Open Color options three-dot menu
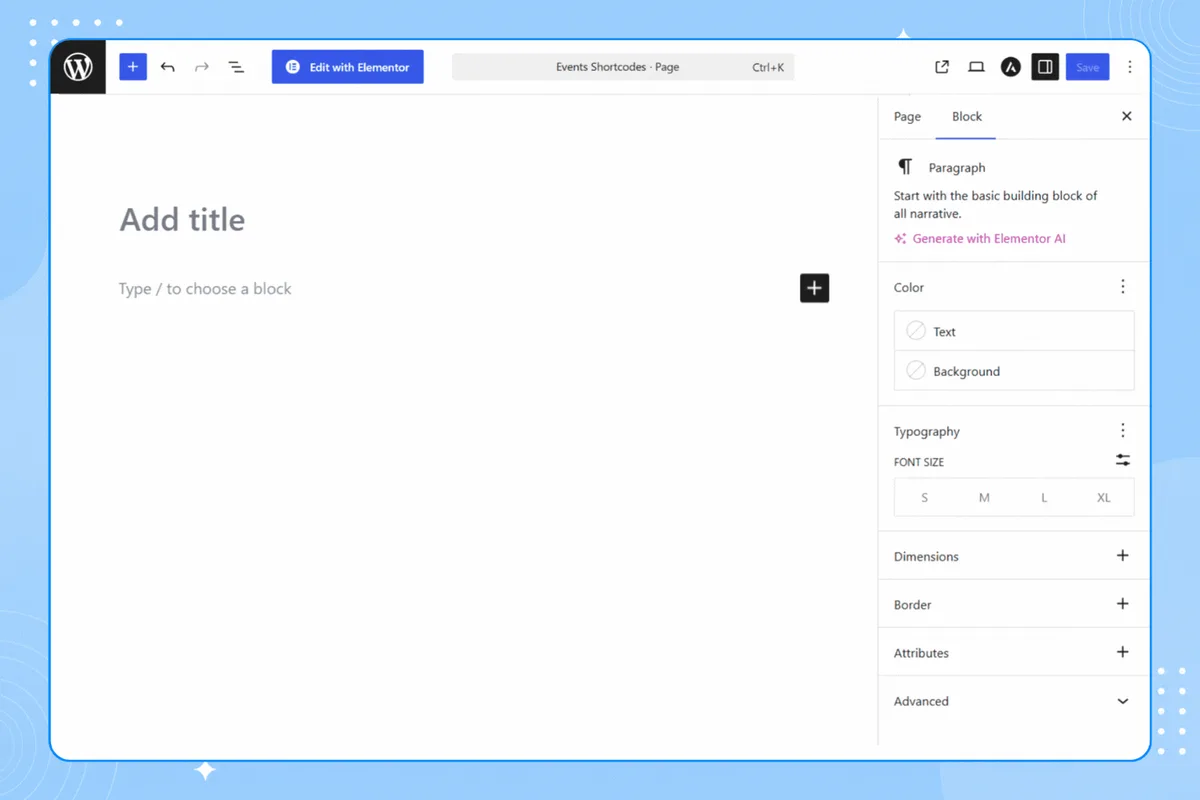The height and width of the screenshot is (800, 1200). tap(1123, 287)
